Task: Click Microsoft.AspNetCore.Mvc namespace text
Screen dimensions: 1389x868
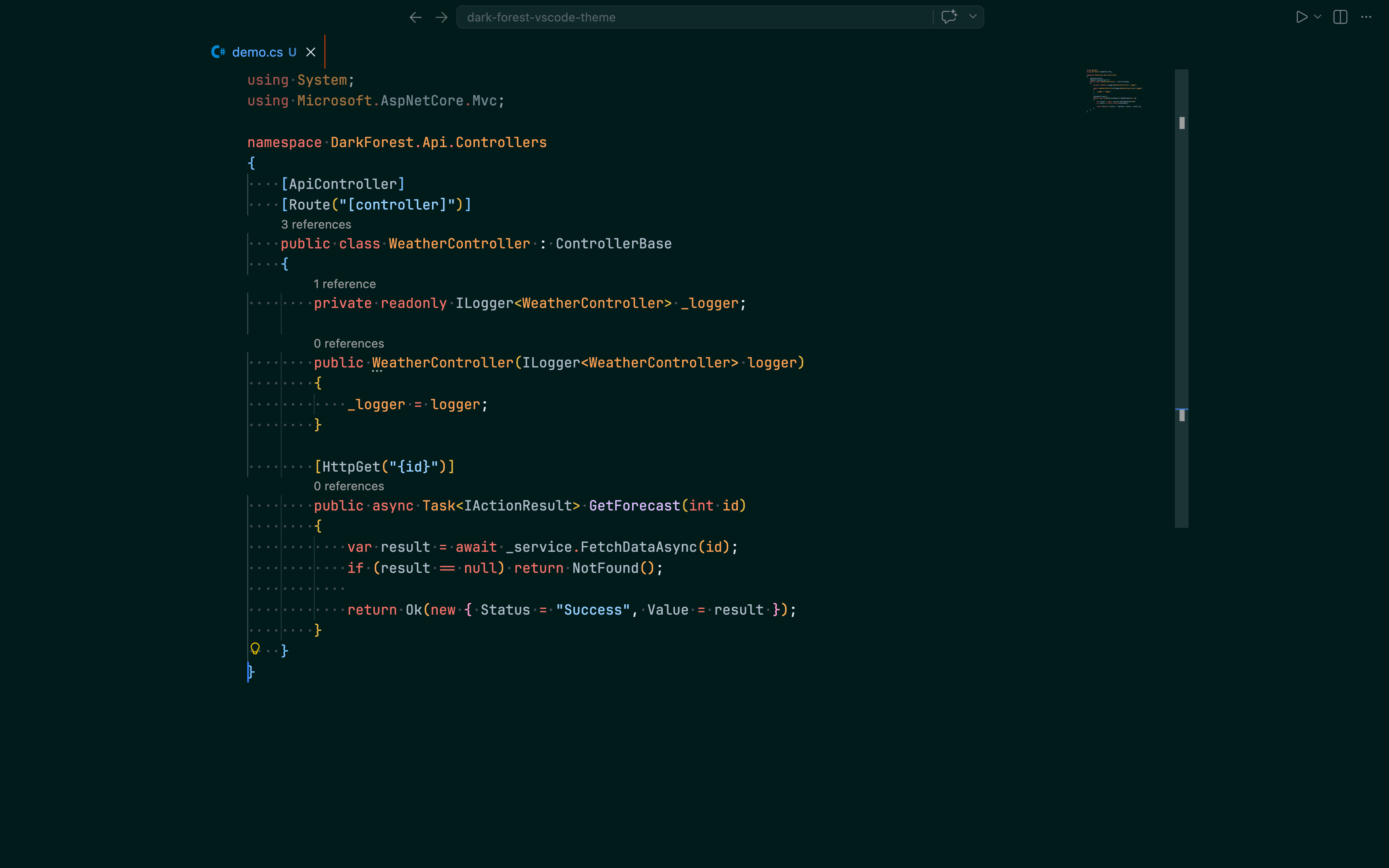Action: coord(396,101)
